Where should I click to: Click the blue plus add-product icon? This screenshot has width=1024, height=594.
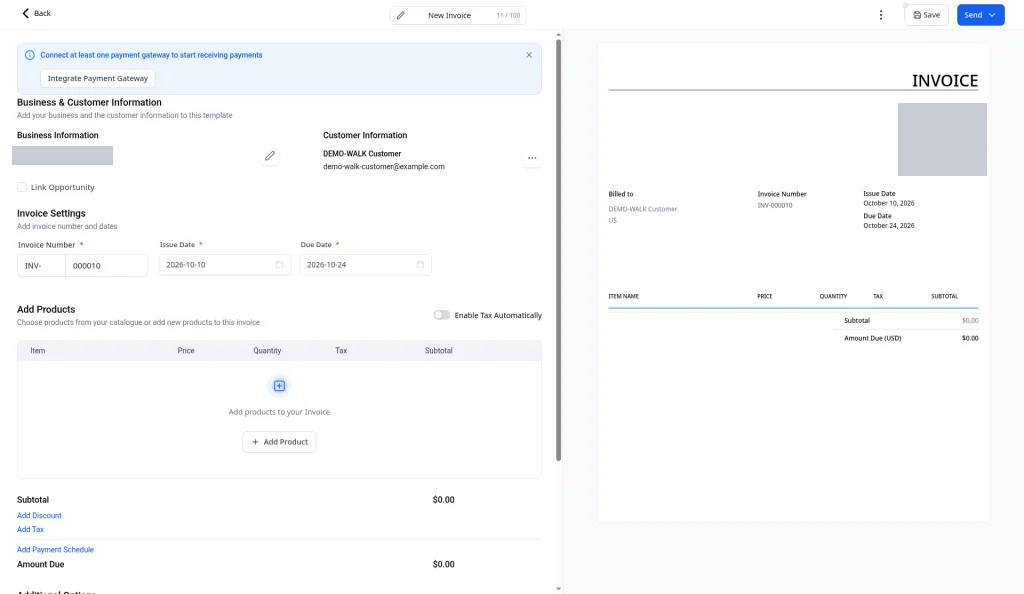point(280,386)
